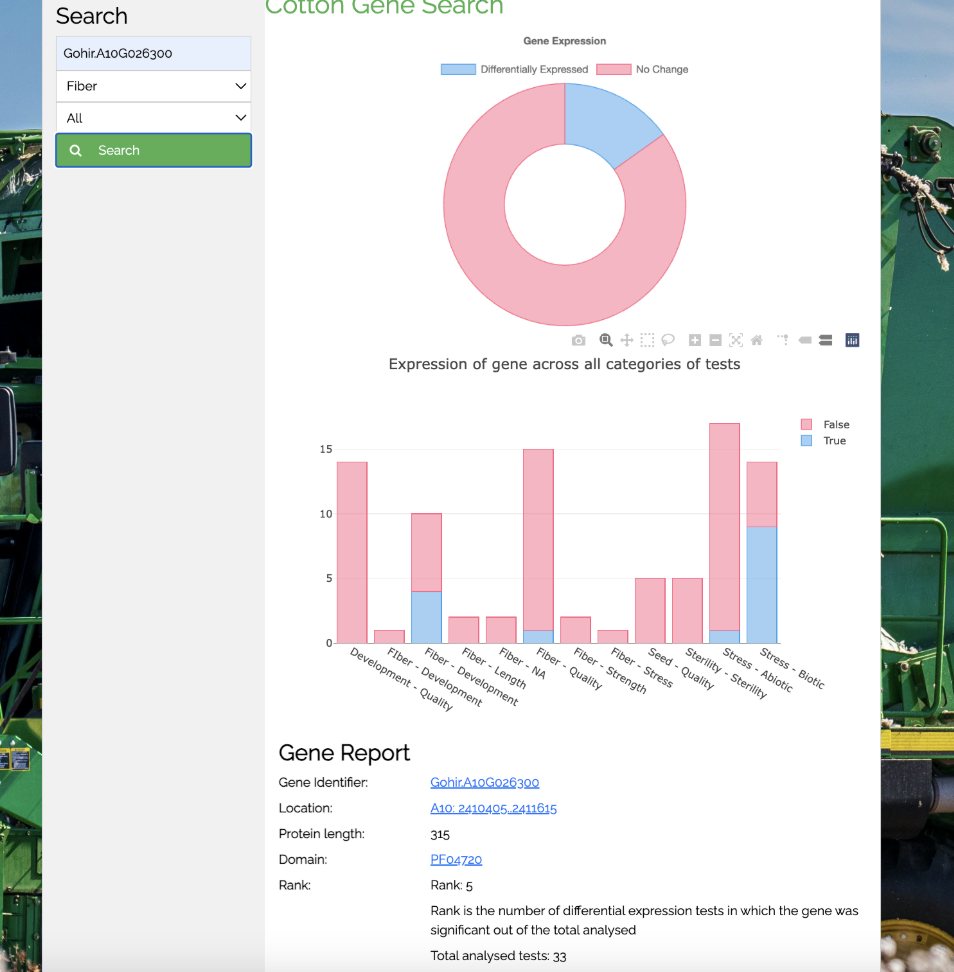This screenshot has width=954, height=972.
Task: Click the magnifier icon on Search button
Action: point(76,151)
